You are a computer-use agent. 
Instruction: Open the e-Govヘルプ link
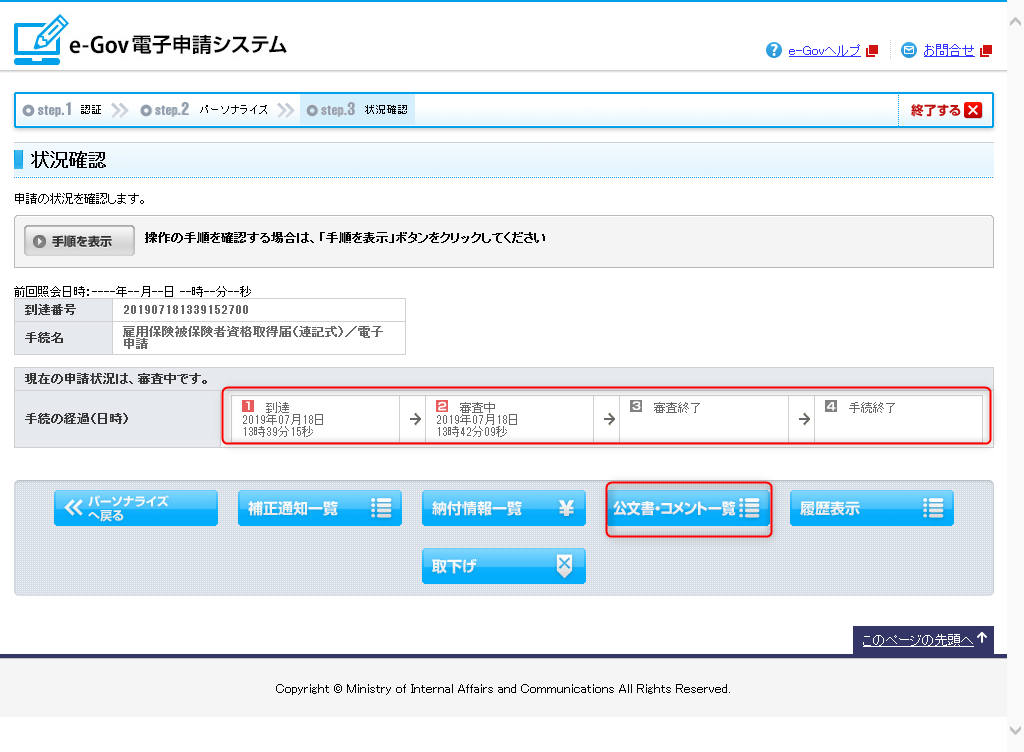(x=824, y=50)
